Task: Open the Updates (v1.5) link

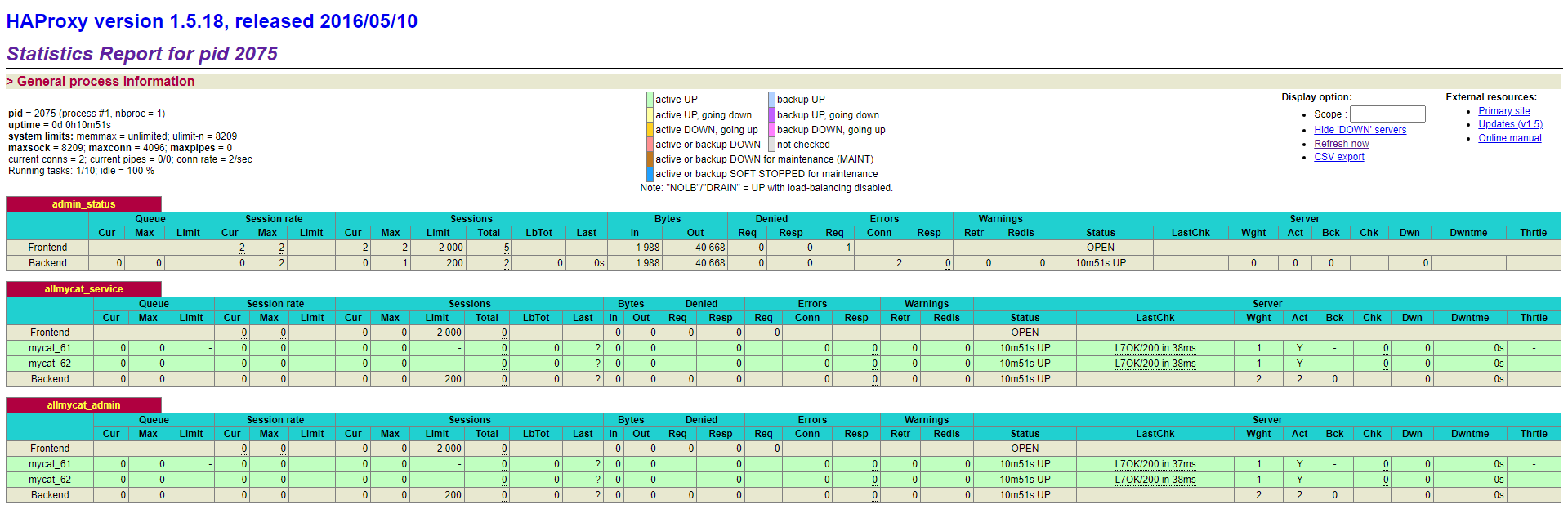Action: 1510,124
